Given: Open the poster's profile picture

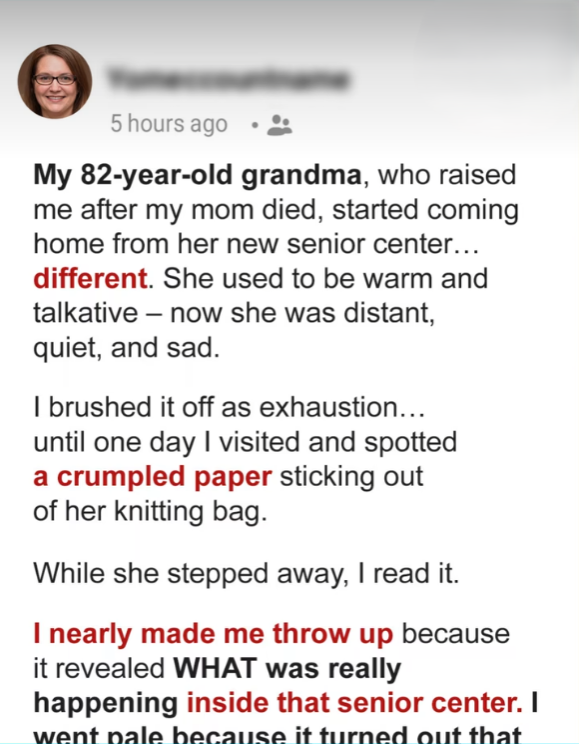Looking at the screenshot, I should [x=55, y=82].
